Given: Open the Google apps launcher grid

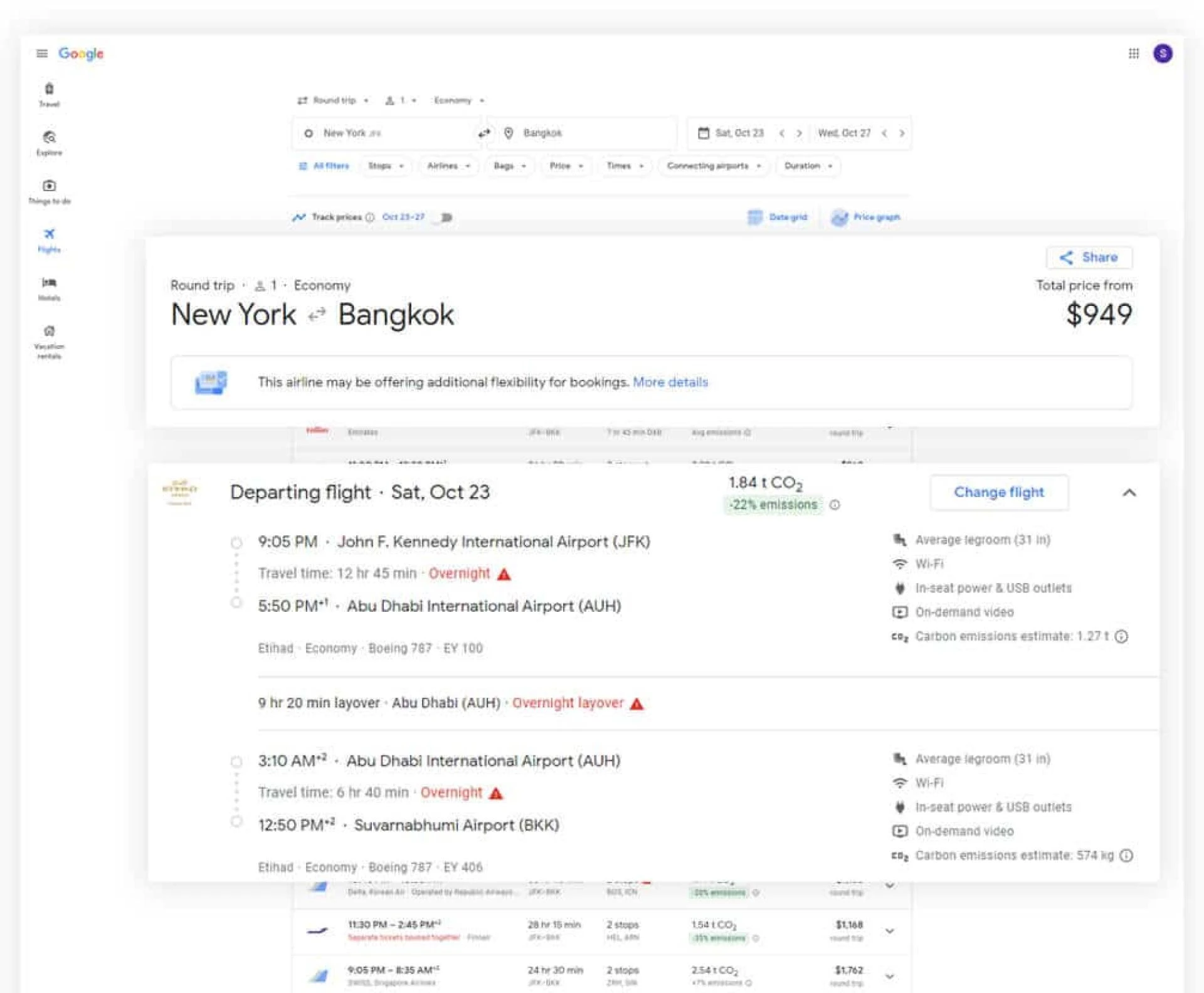Looking at the screenshot, I should 1133,54.
